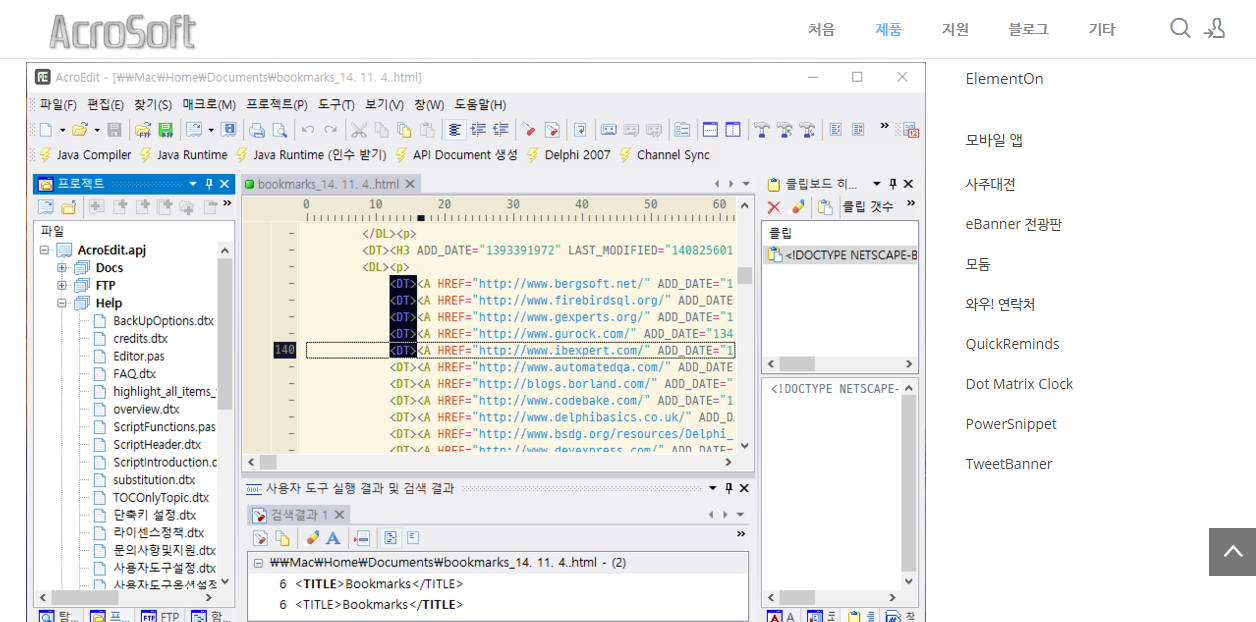This screenshot has width=1256, height=622.
Task: Click the Print icon in the toolbar
Action: [x=257, y=130]
